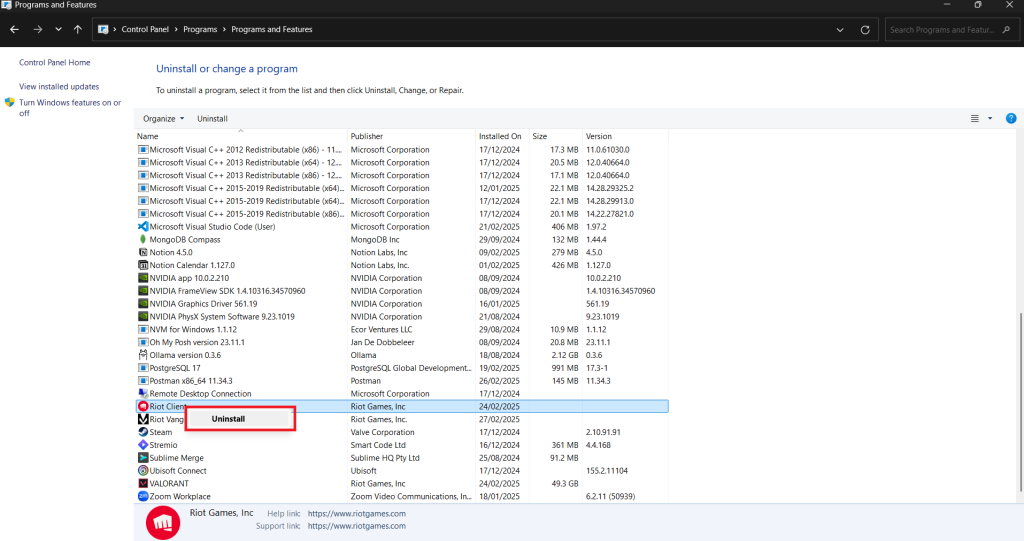1024x541 pixels.
Task: Sort by the Installed On column header
Action: [502, 136]
